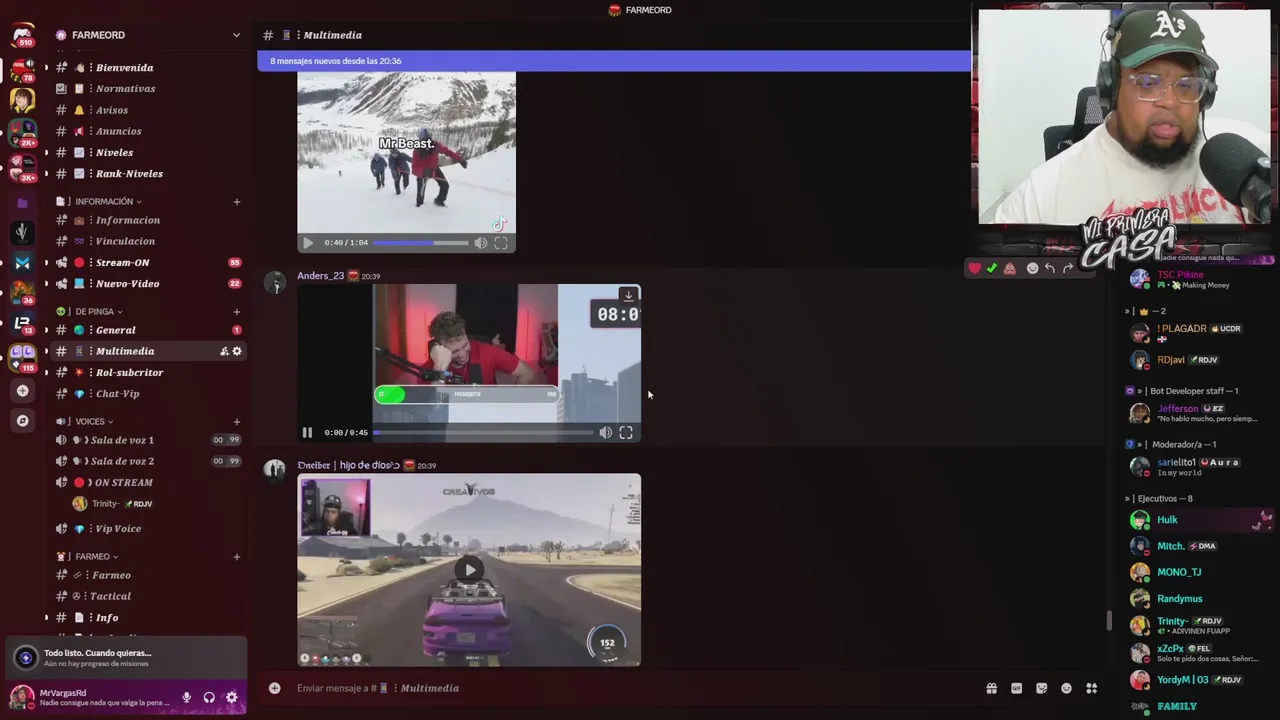Viewport: 1280px width, 720px height.
Task: Collapse VOICES category
Action: pos(91,422)
